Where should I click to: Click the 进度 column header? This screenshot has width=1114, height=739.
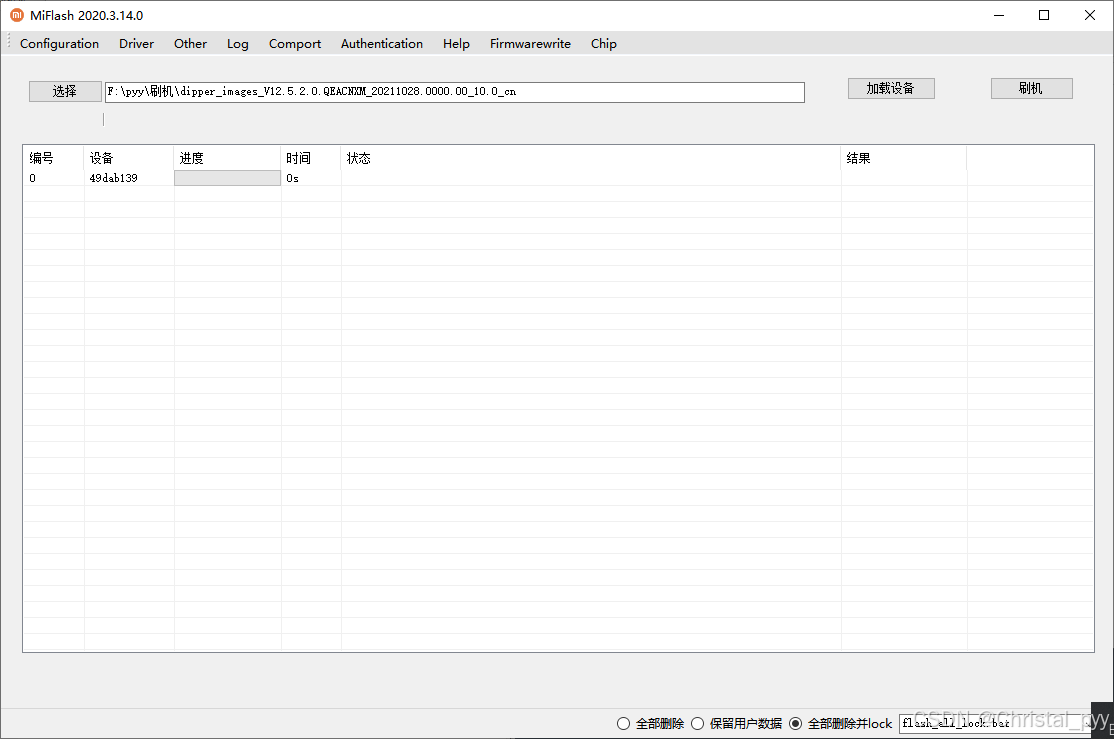tap(227, 158)
